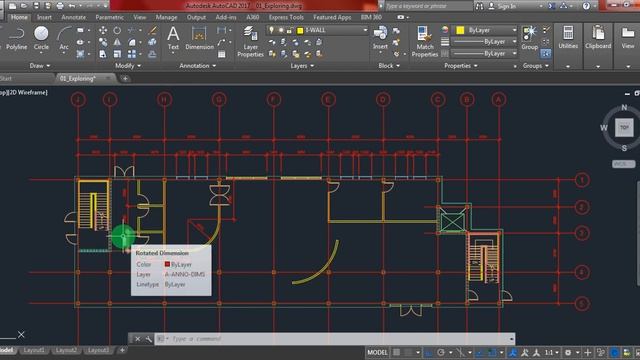Switch to the Layout1 tab

[33, 350]
